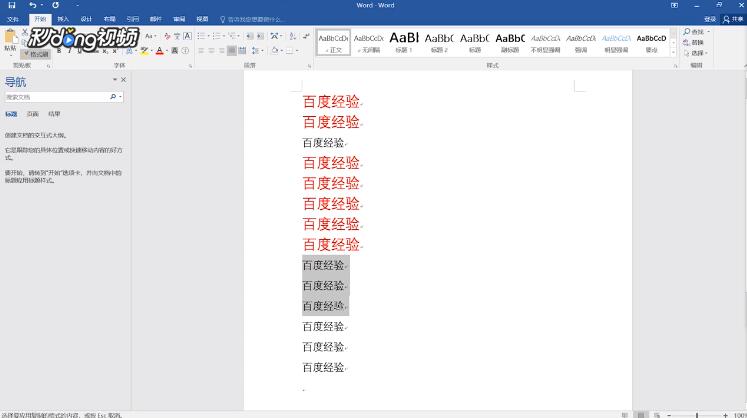Apply the 标题 1 (Heading 1) style
The width and height of the screenshot is (747, 418).
point(404,42)
